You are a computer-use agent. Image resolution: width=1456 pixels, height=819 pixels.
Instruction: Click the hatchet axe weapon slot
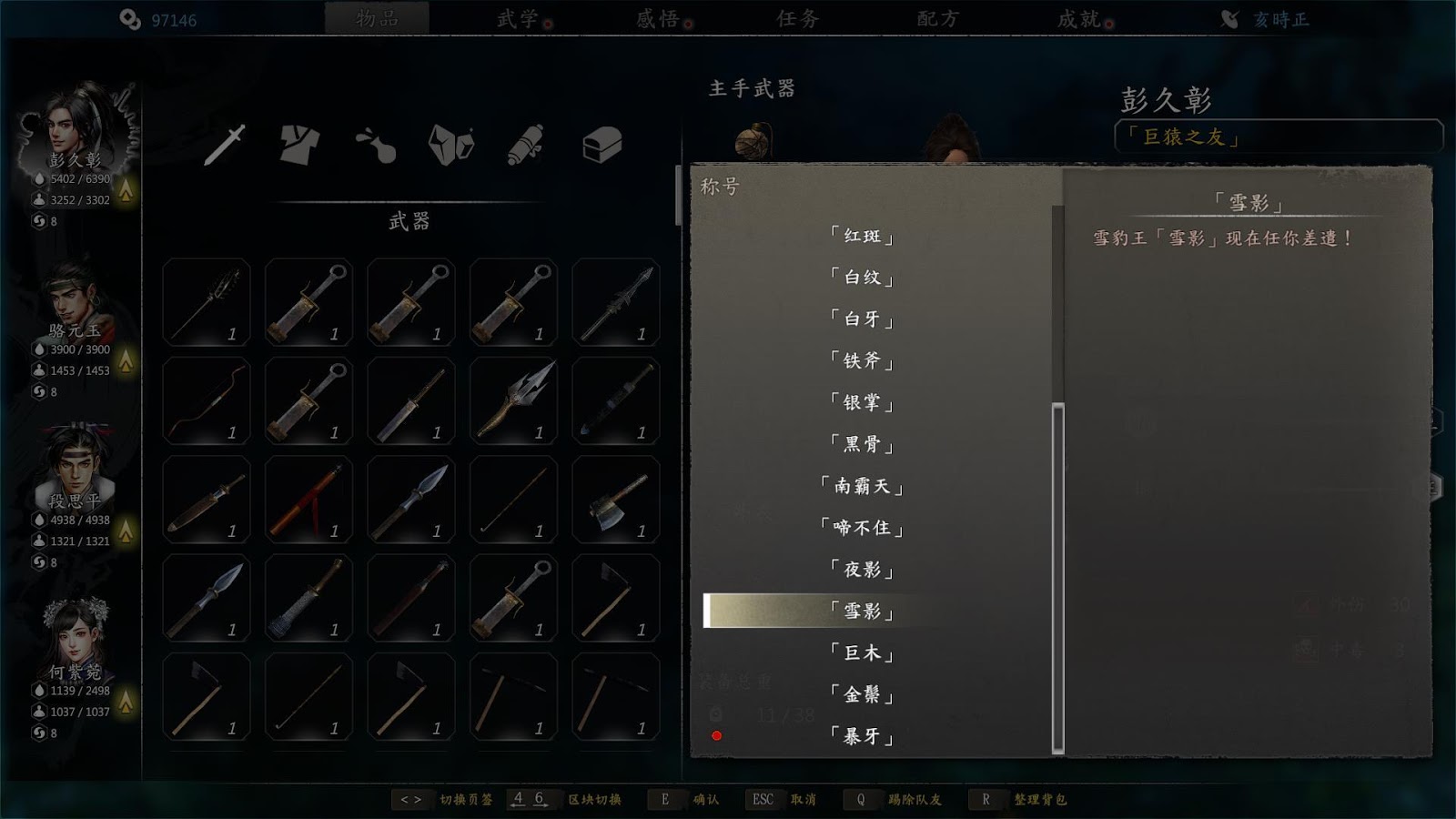616,500
